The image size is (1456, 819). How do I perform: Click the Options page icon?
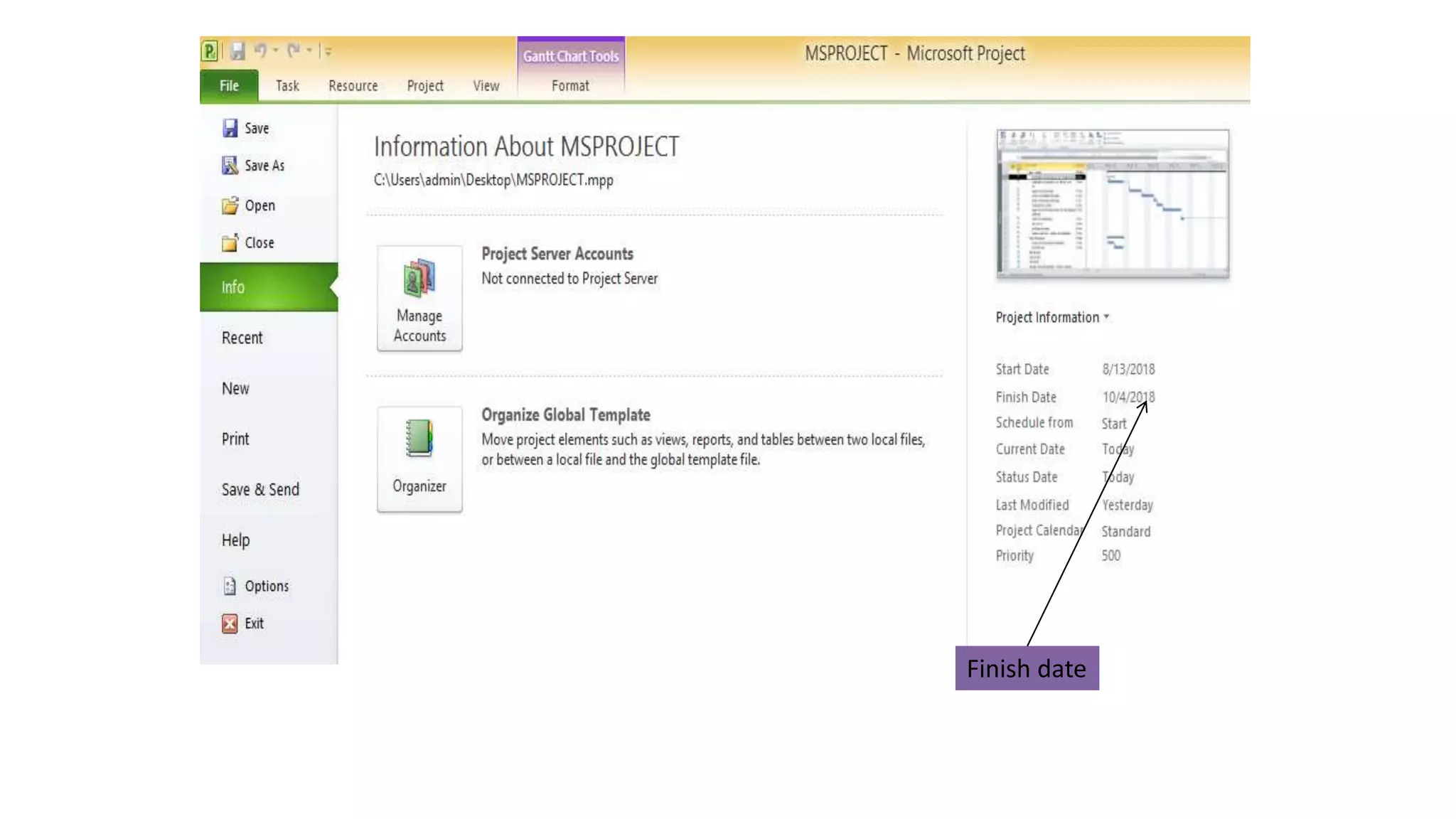click(230, 587)
